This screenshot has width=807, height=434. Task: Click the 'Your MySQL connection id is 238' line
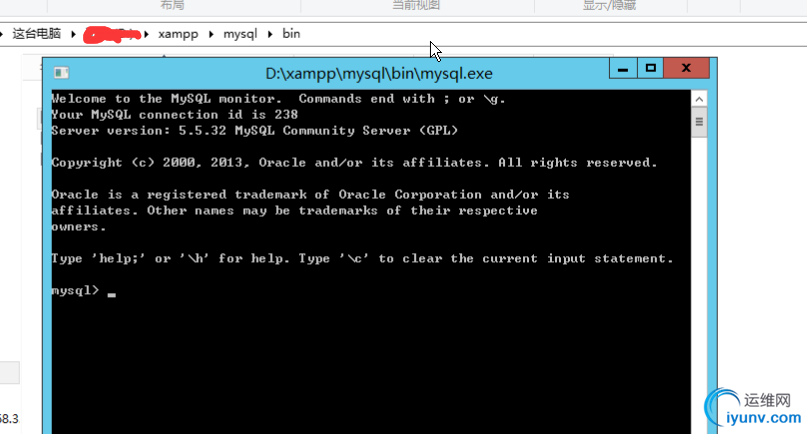pyautogui.click(x=174, y=115)
